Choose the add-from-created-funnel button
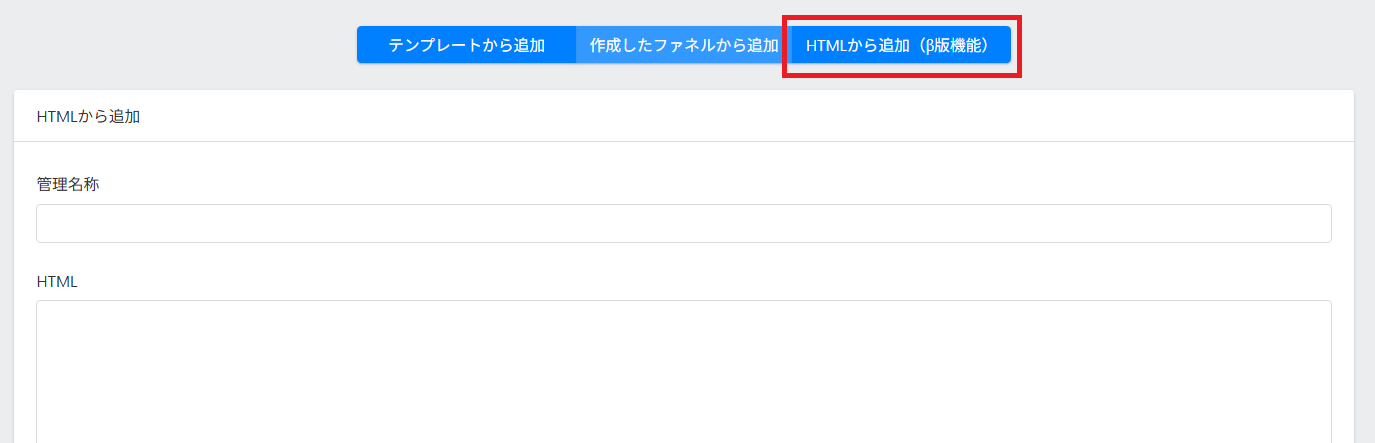Image resolution: width=1375 pixels, height=443 pixels. (683, 45)
